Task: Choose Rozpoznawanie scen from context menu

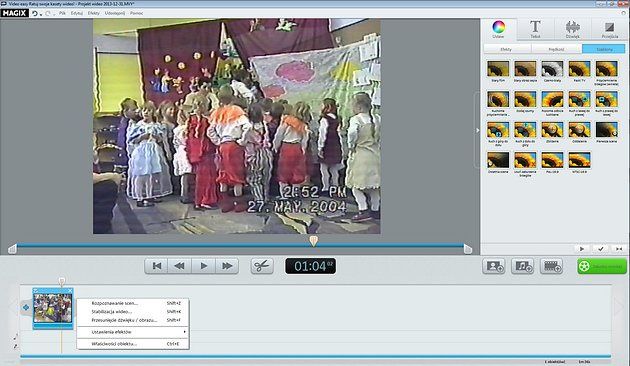Action: [x=133, y=303]
